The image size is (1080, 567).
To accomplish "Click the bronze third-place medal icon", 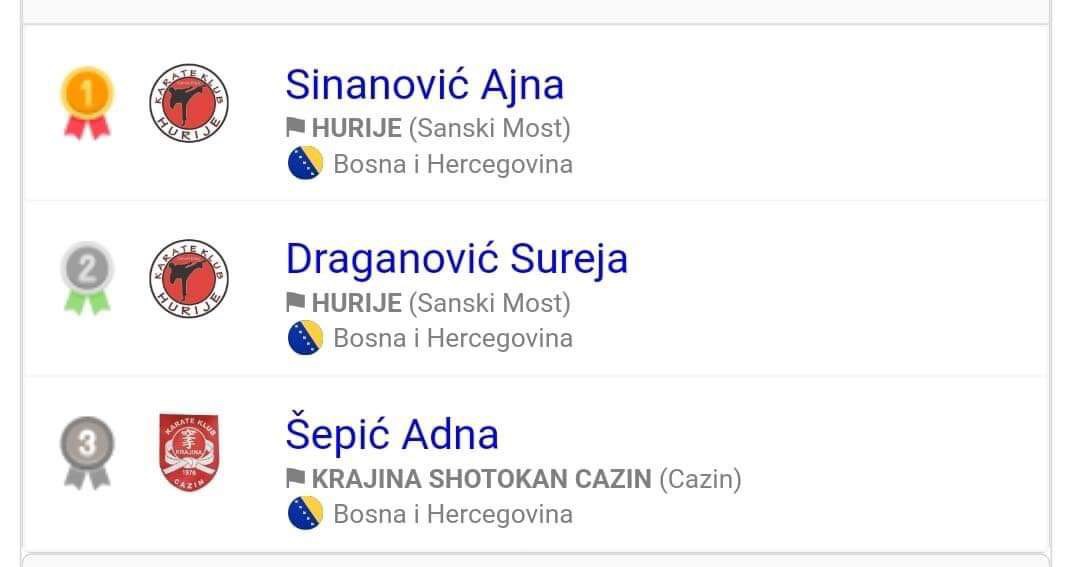I will point(87,450).
